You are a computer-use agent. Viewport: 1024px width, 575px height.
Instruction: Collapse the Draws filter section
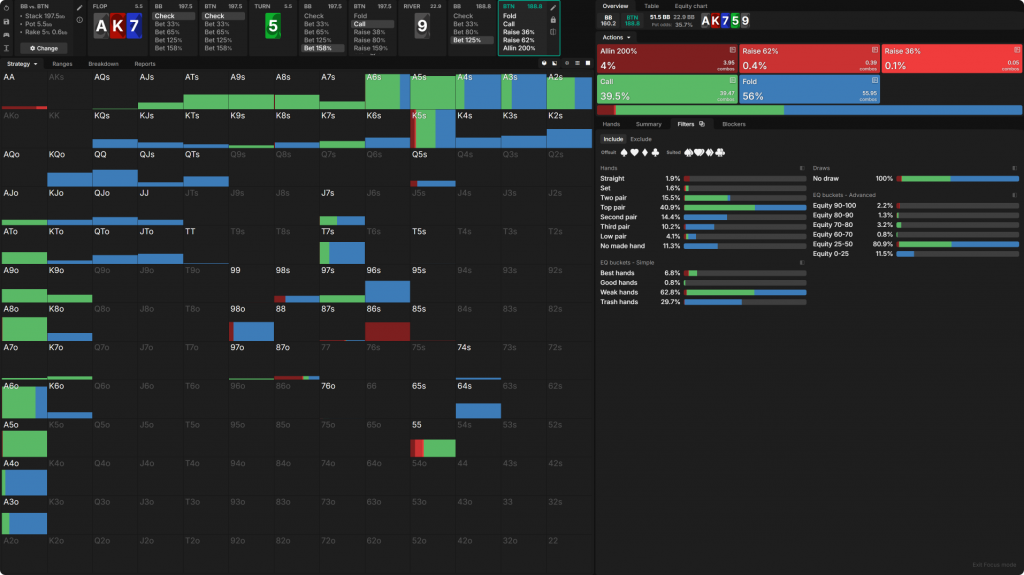click(x=1014, y=168)
